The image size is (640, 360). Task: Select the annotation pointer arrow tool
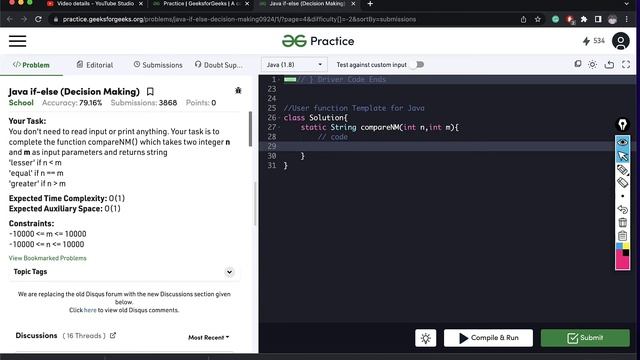tap(622, 156)
